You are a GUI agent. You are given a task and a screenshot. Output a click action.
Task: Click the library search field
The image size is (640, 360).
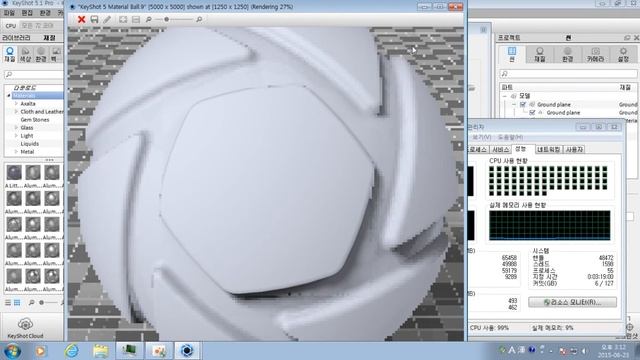pyautogui.click(x=33, y=75)
